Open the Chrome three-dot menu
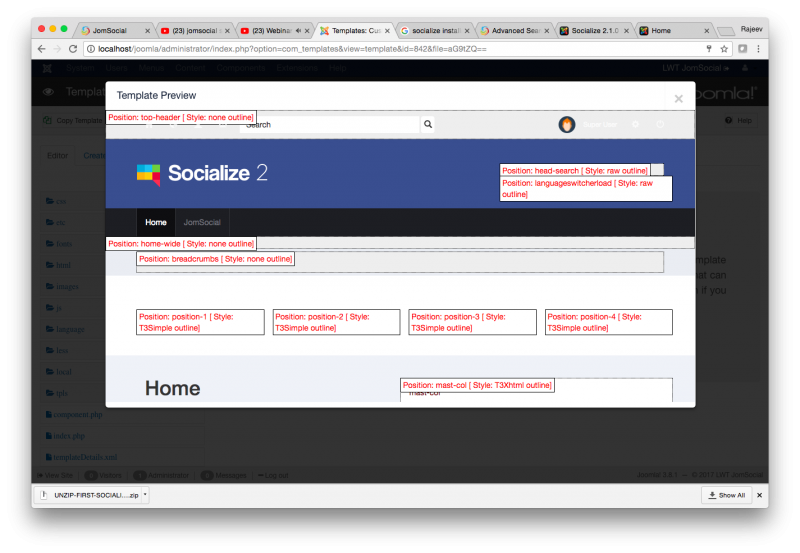This screenshot has height=553, width=800. coord(759,49)
